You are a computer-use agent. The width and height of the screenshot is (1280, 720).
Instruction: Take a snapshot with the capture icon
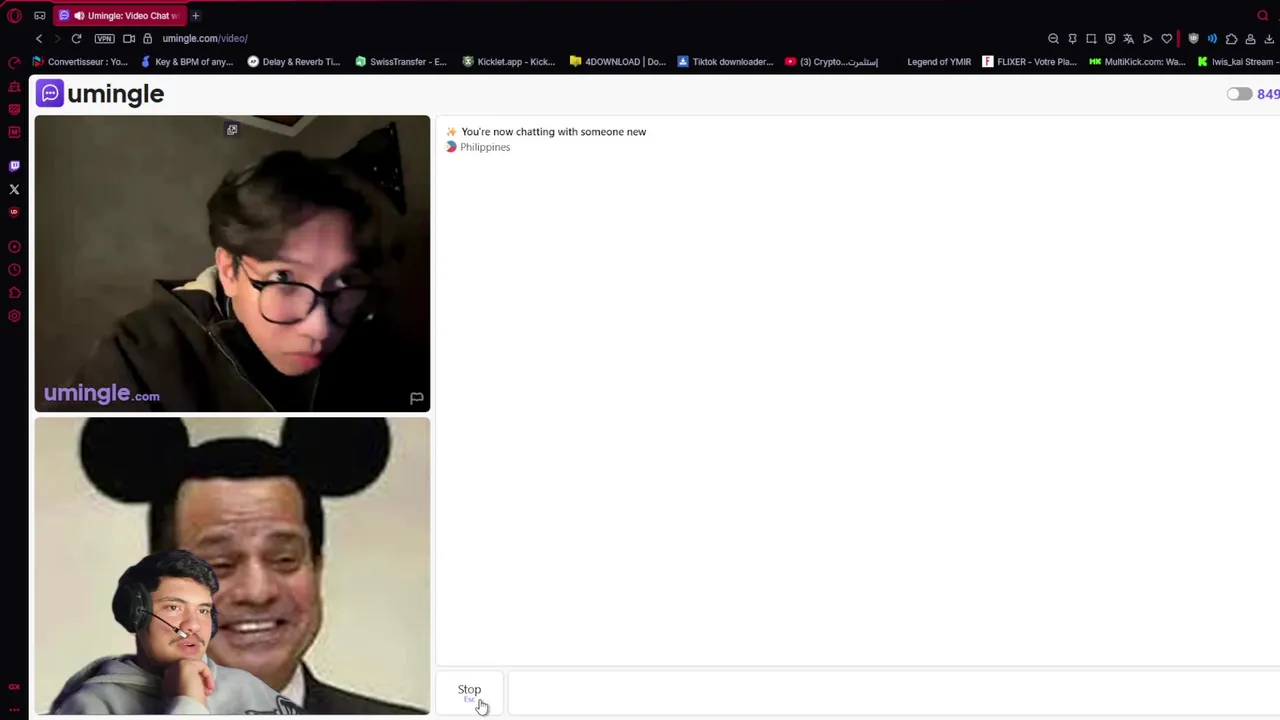[1091, 38]
